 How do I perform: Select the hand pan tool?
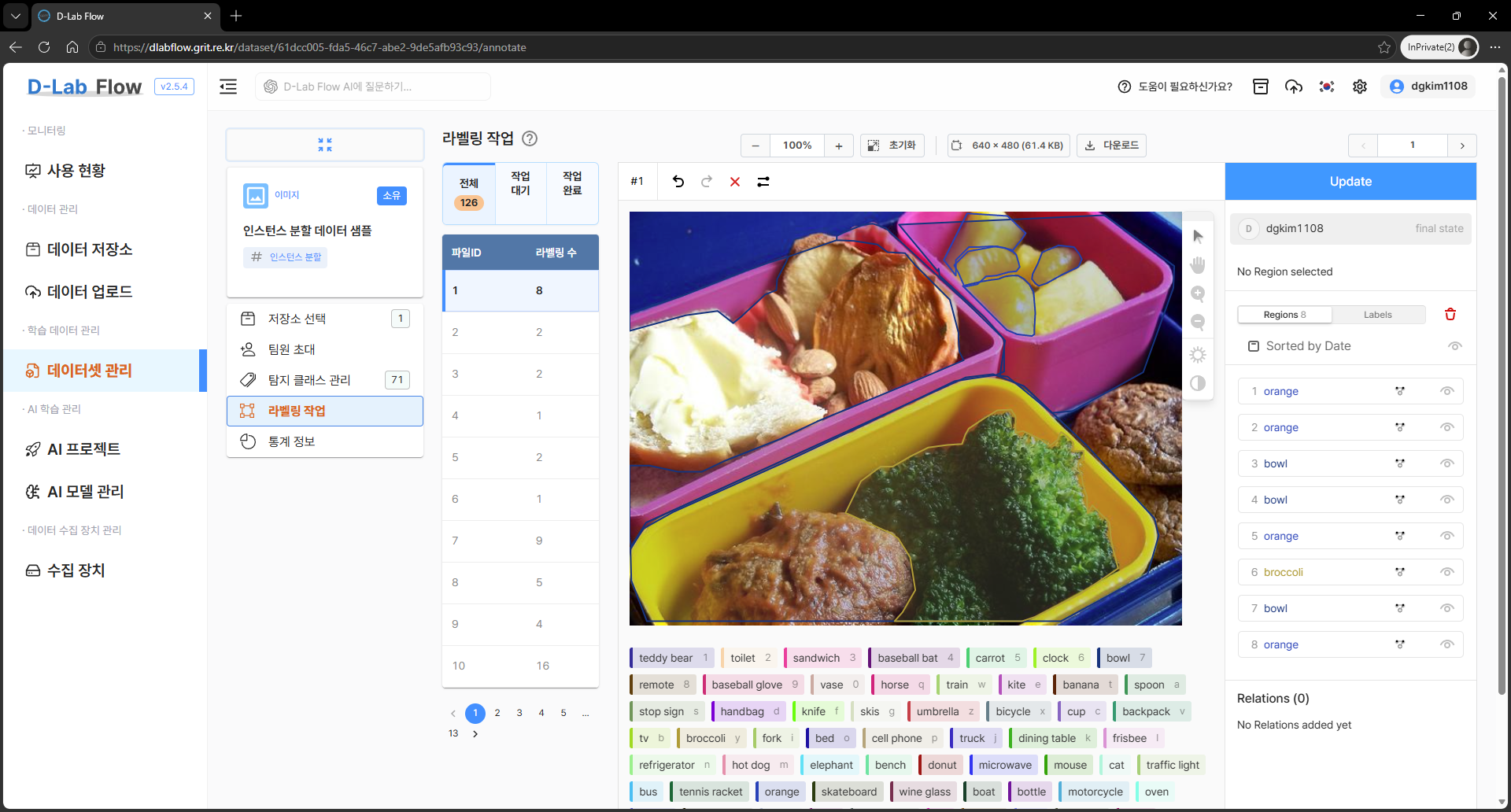[x=1198, y=265]
